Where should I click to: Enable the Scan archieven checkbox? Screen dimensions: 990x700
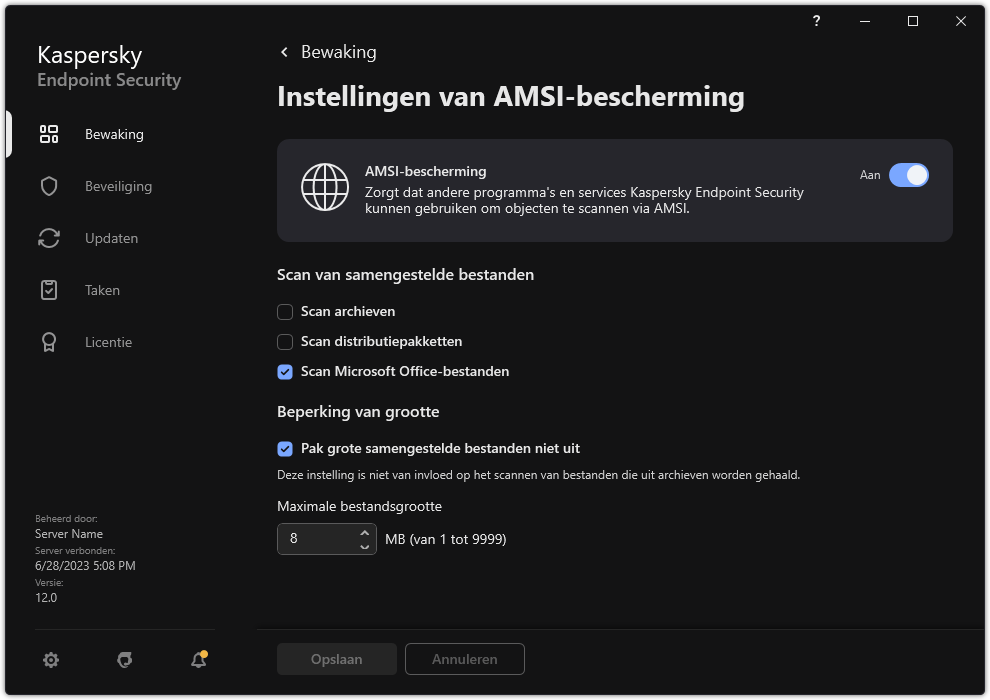click(x=285, y=311)
